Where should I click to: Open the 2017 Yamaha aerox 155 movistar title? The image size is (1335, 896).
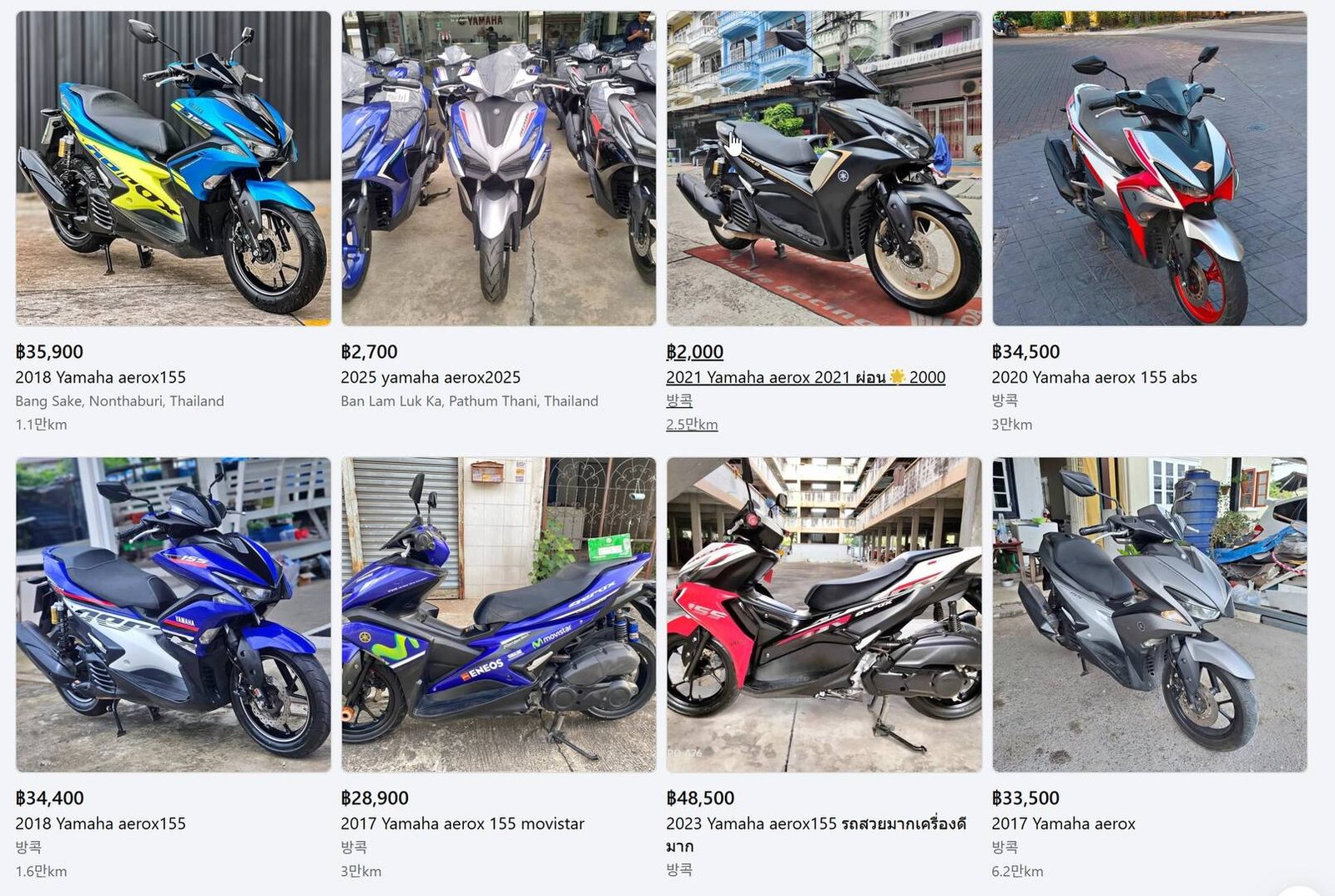(462, 823)
